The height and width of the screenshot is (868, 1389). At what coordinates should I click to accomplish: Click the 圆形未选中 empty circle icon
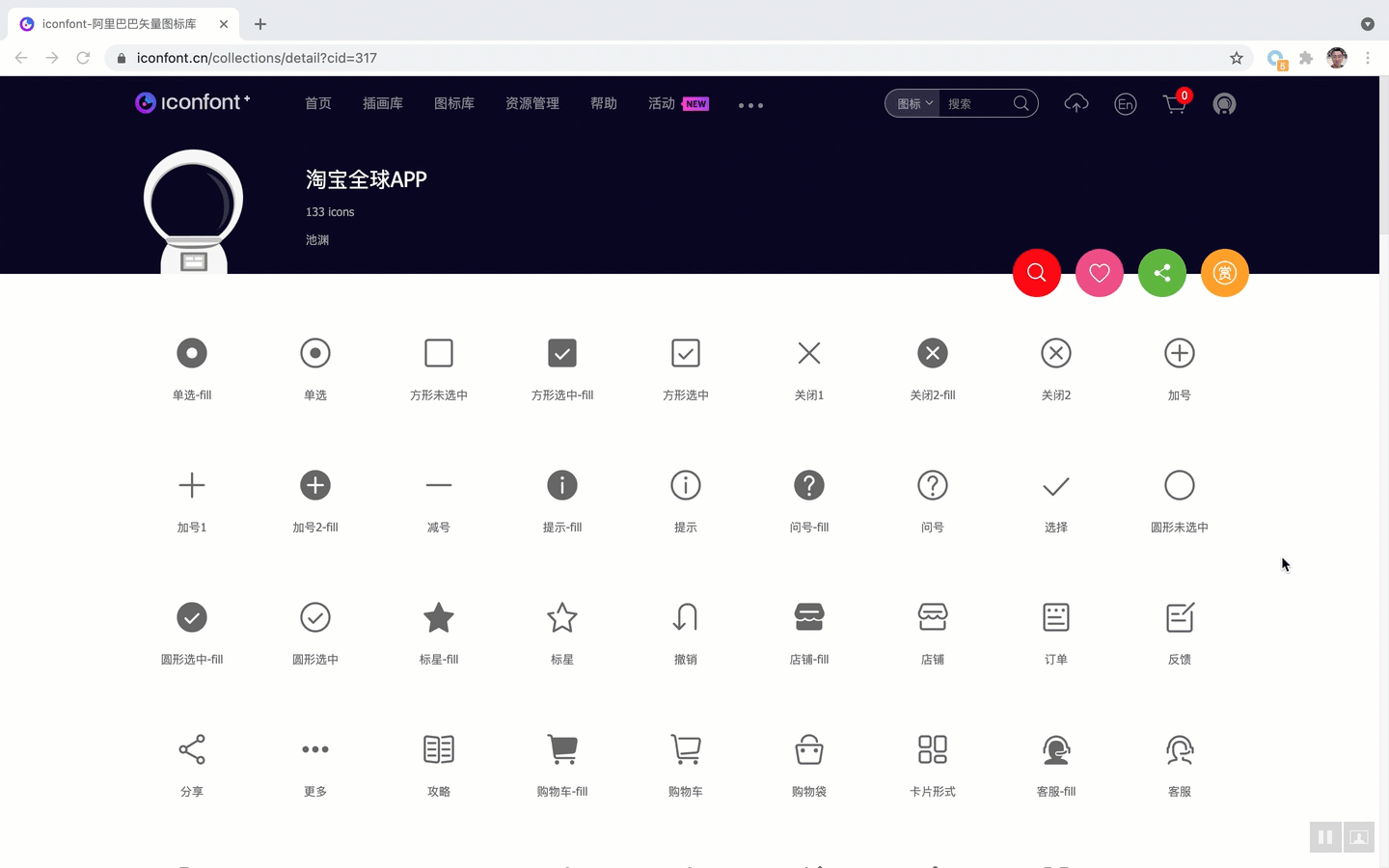tap(1180, 485)
